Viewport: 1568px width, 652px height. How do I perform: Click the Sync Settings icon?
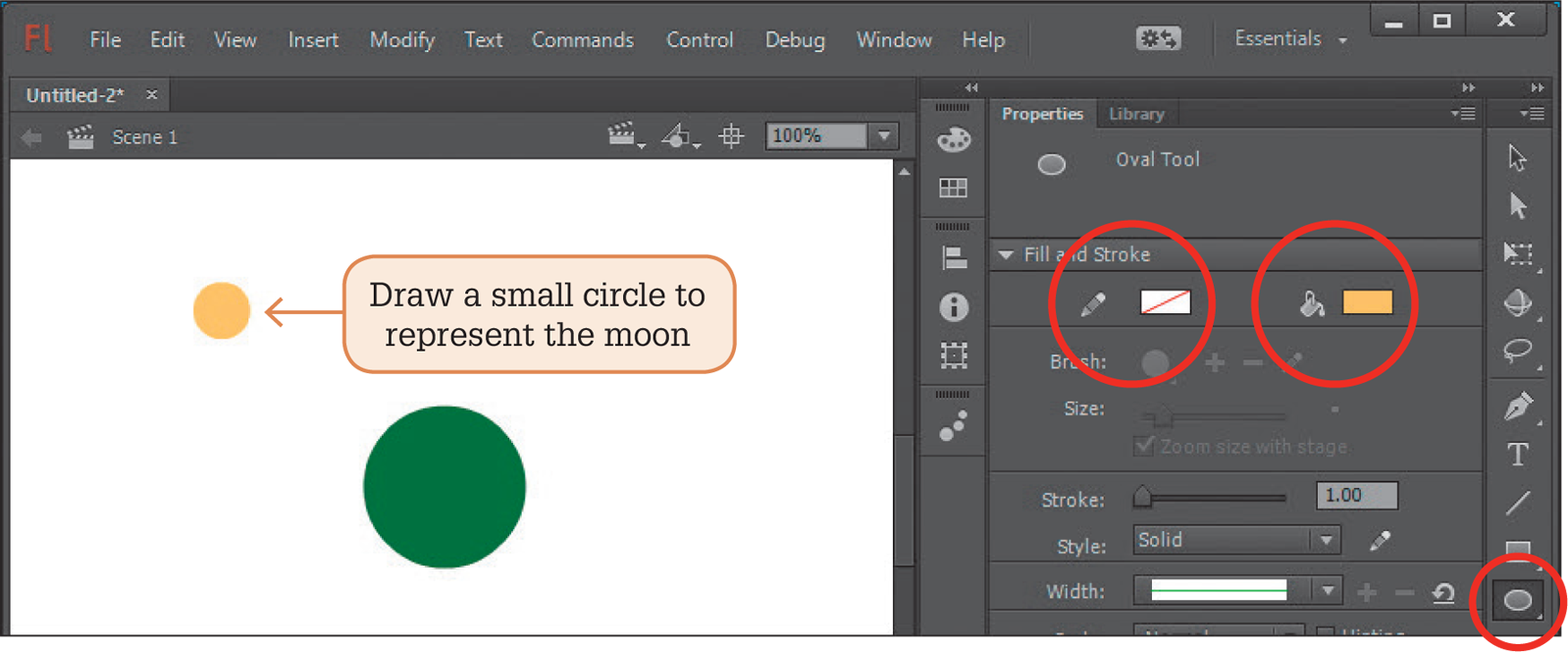[1159, 38]
